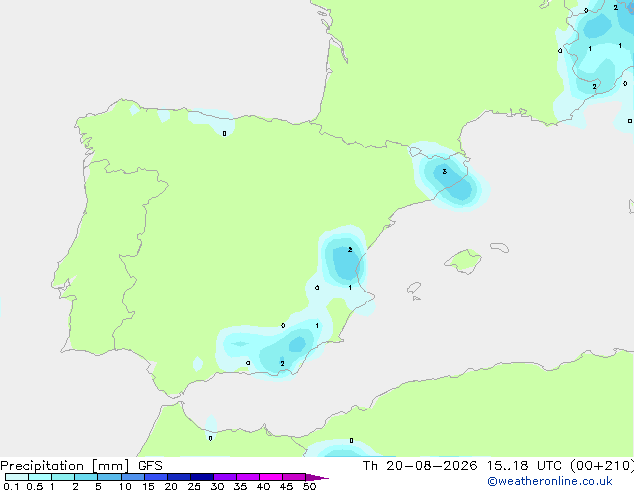Click the Menorca island outline

tap(500, 247)
